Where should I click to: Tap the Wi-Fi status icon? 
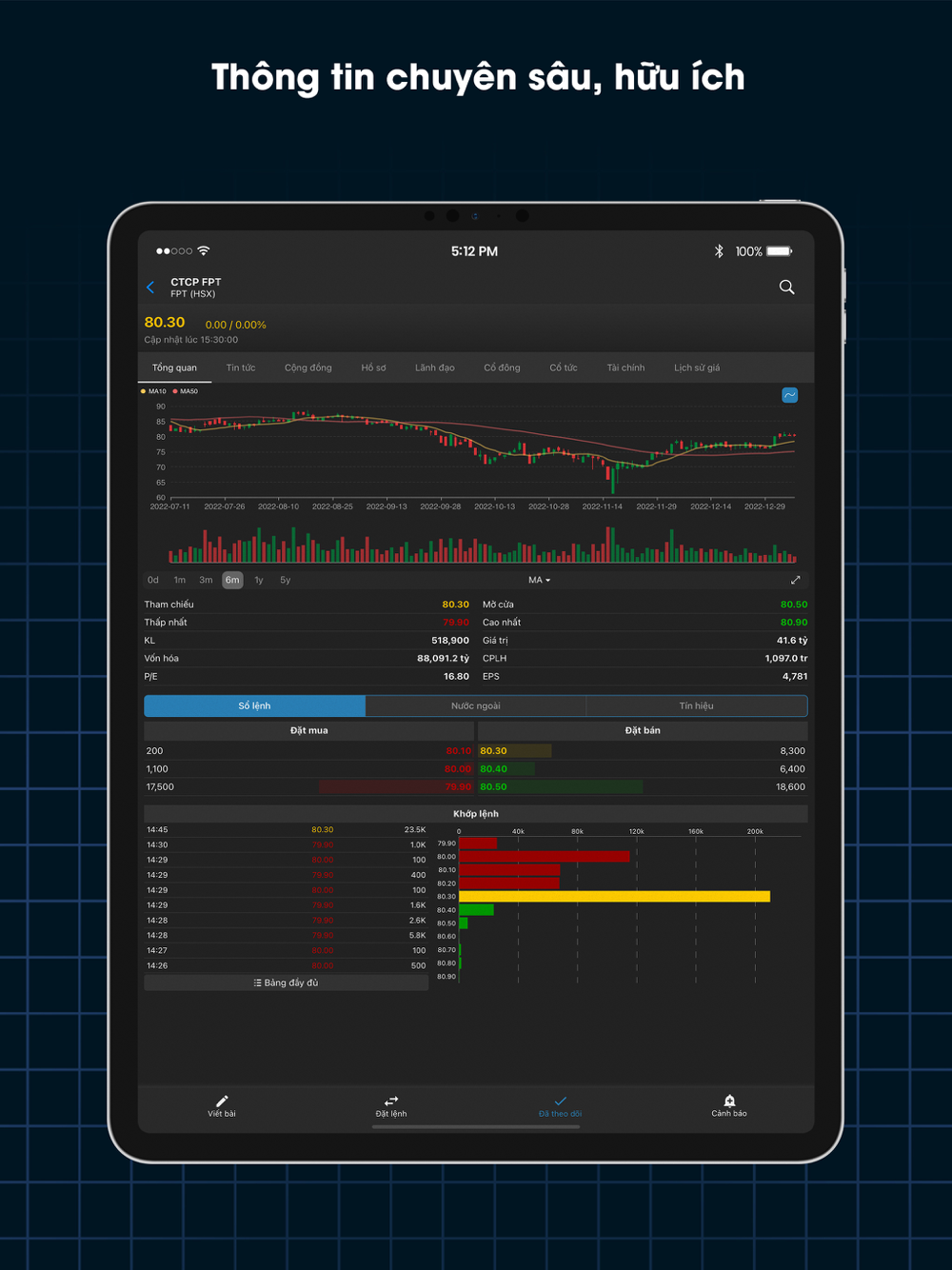click(x=203, y=251)
